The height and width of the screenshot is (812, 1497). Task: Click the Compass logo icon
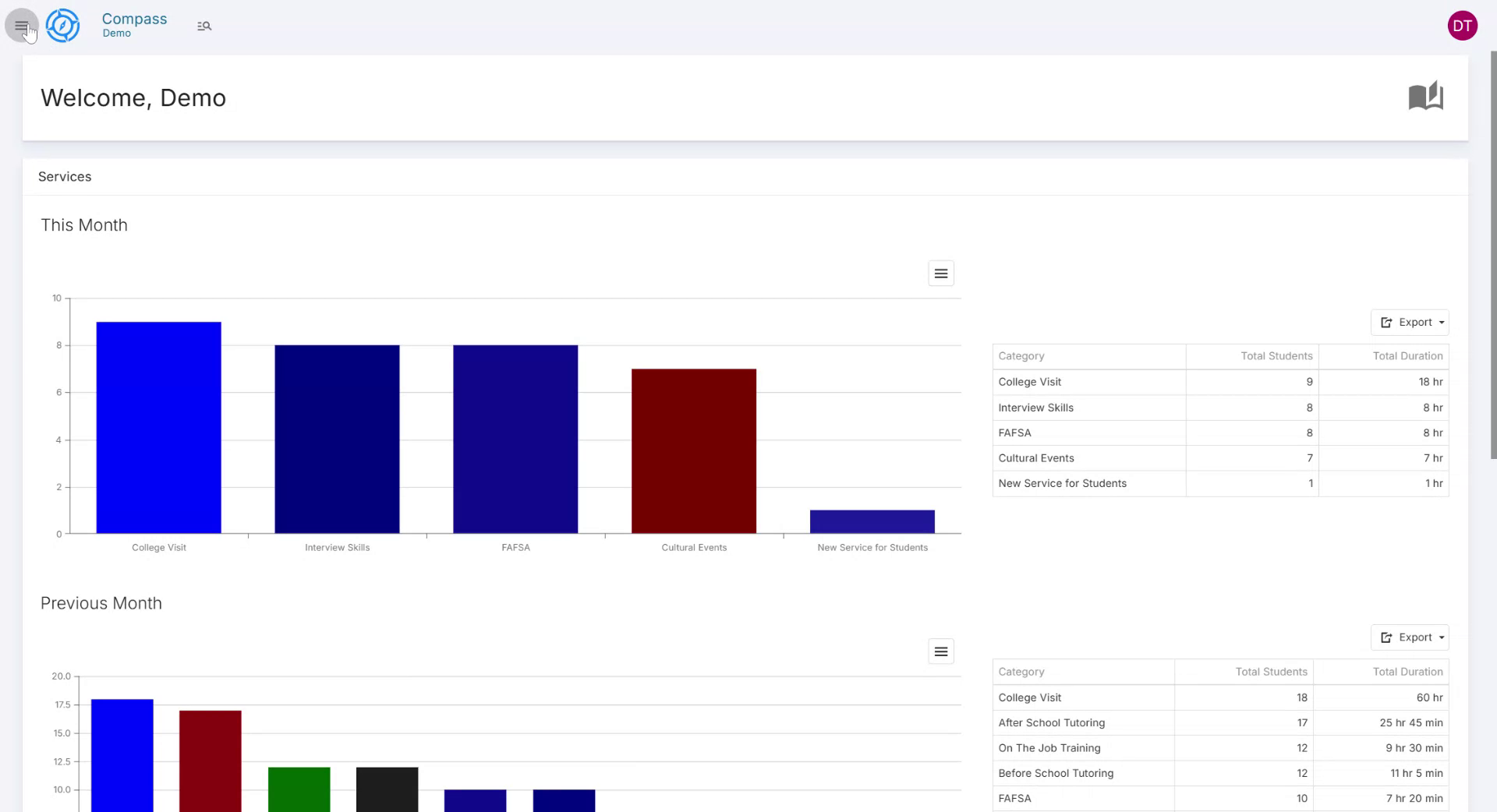click(x=62, y=26)
